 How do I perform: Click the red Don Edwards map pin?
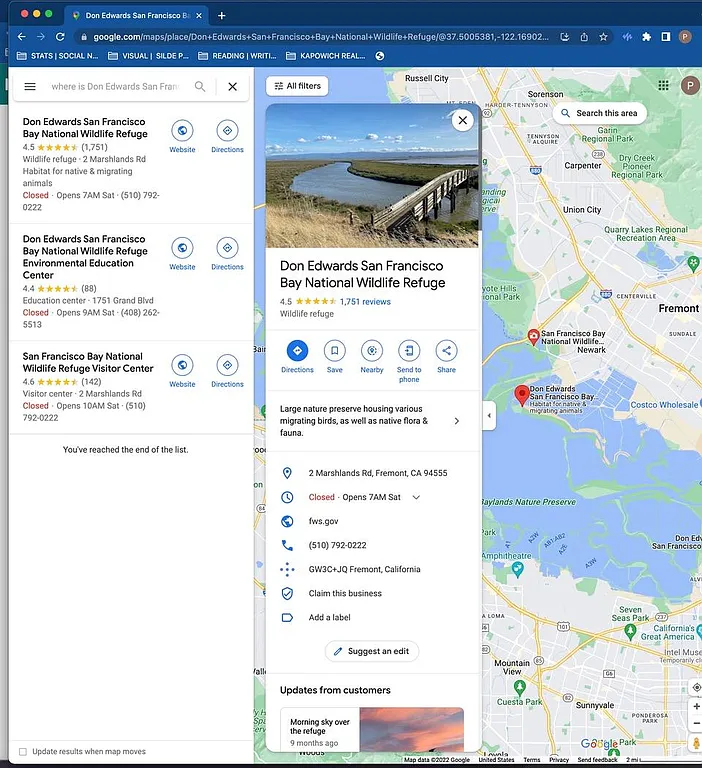tap(522, 395)
